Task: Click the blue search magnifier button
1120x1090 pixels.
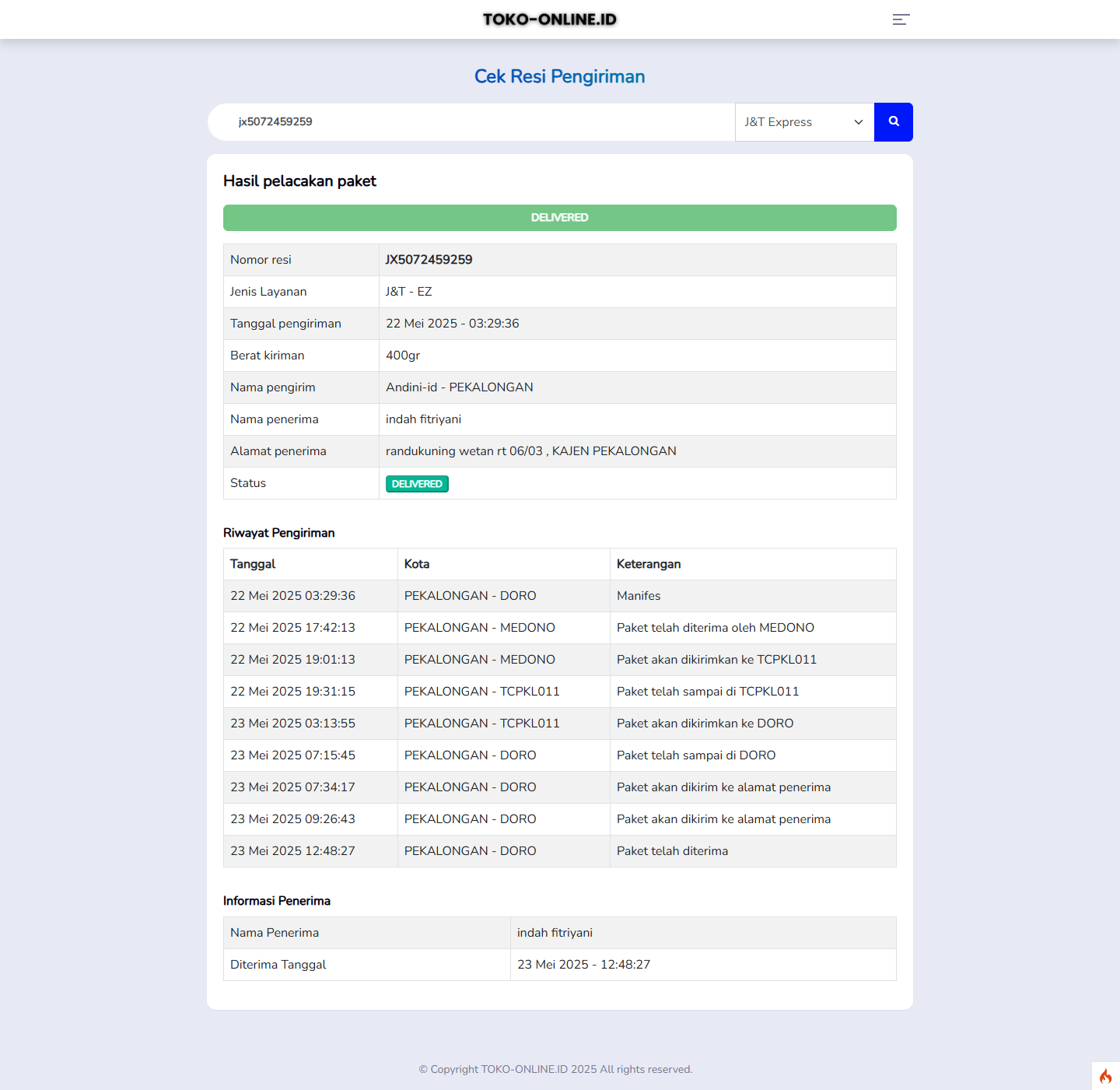Action: pyautogui.click(x=894, y=122)
